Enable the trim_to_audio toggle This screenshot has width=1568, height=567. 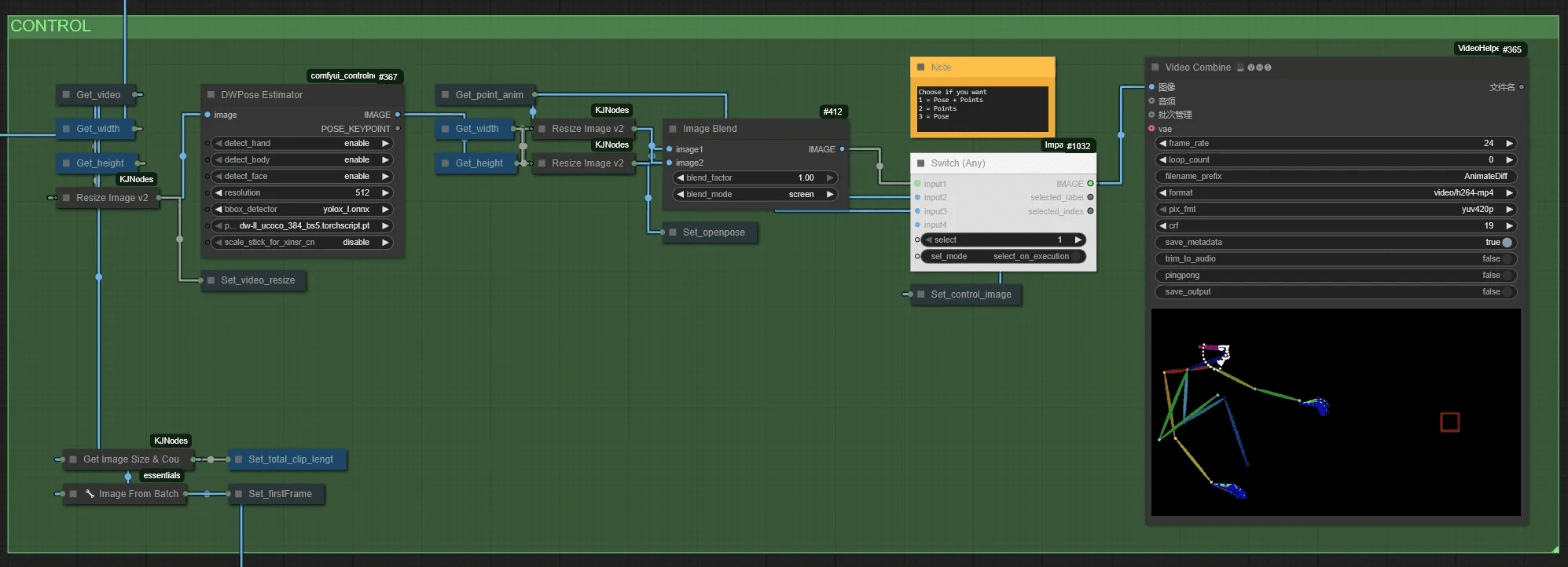click(x=1335, y=259)
